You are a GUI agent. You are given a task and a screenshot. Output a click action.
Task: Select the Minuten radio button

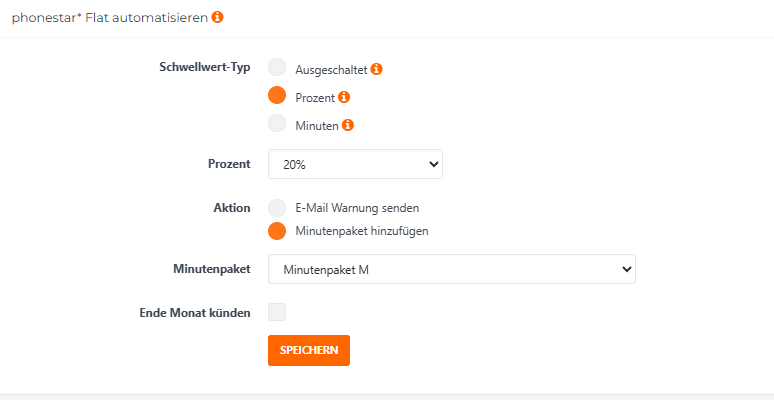click(277, 123)
